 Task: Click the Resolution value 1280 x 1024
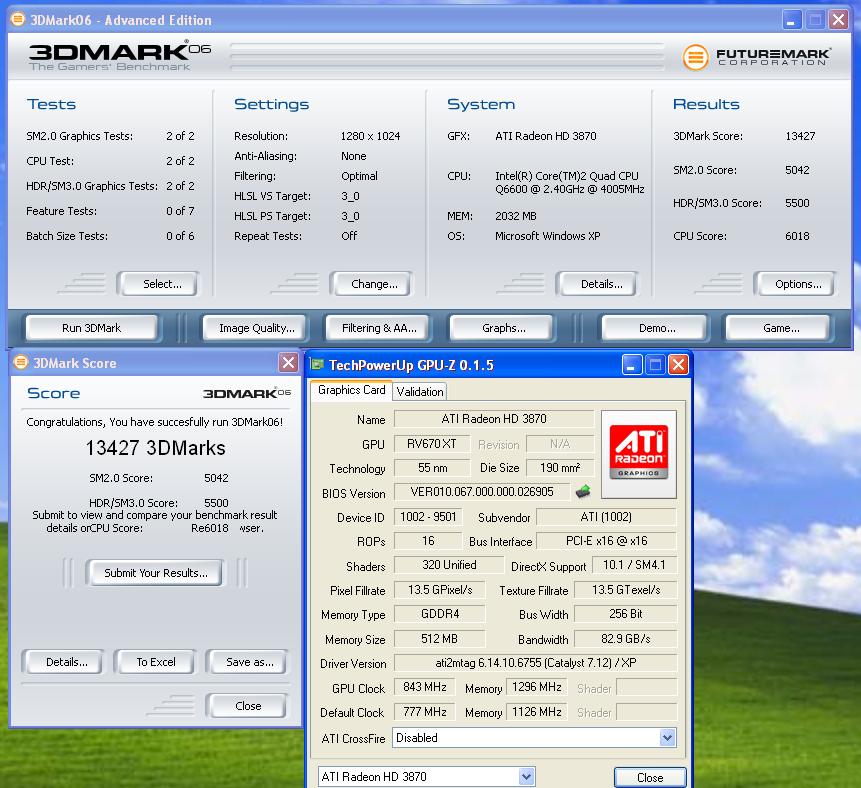tap(370, 136)
